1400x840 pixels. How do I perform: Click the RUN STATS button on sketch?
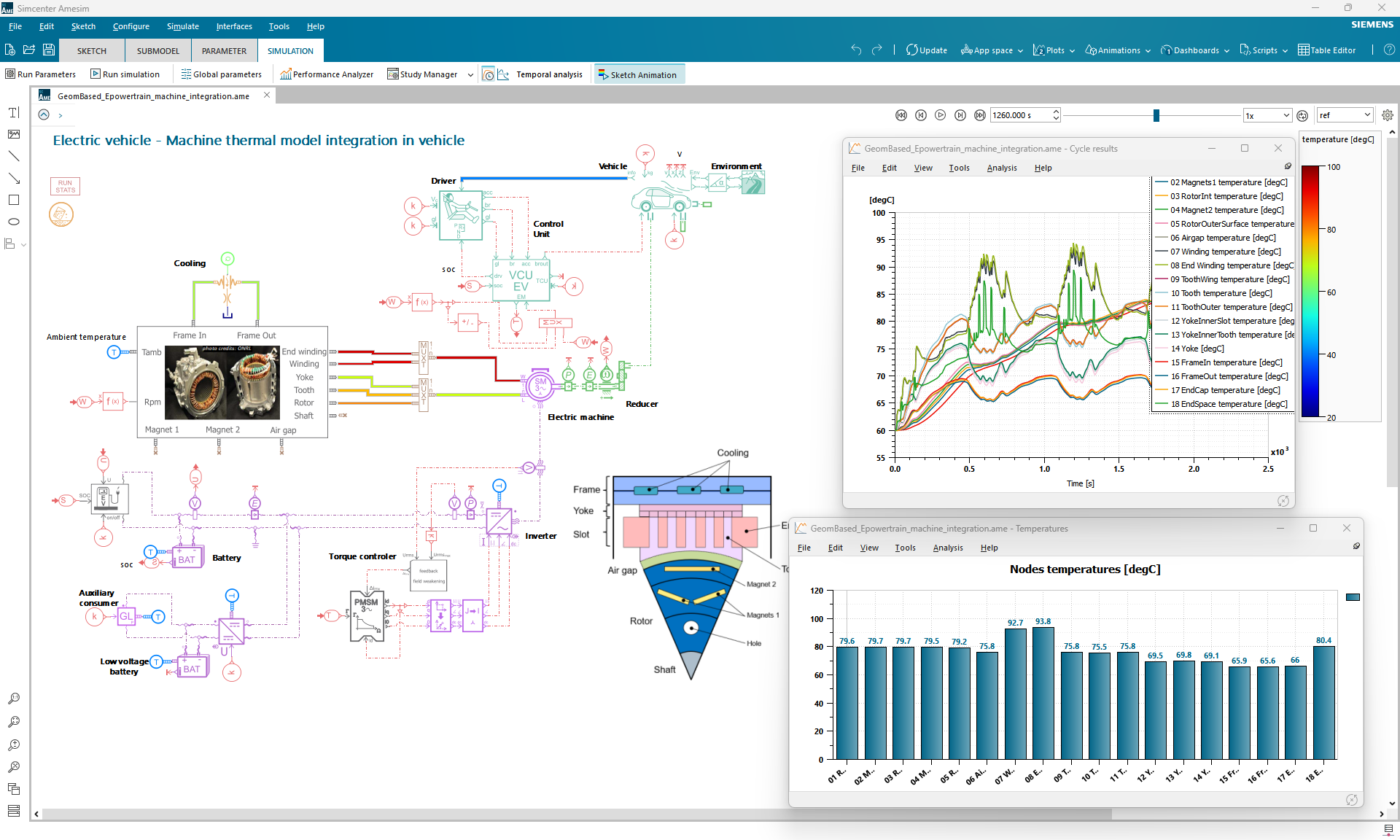tap(65, 186)
